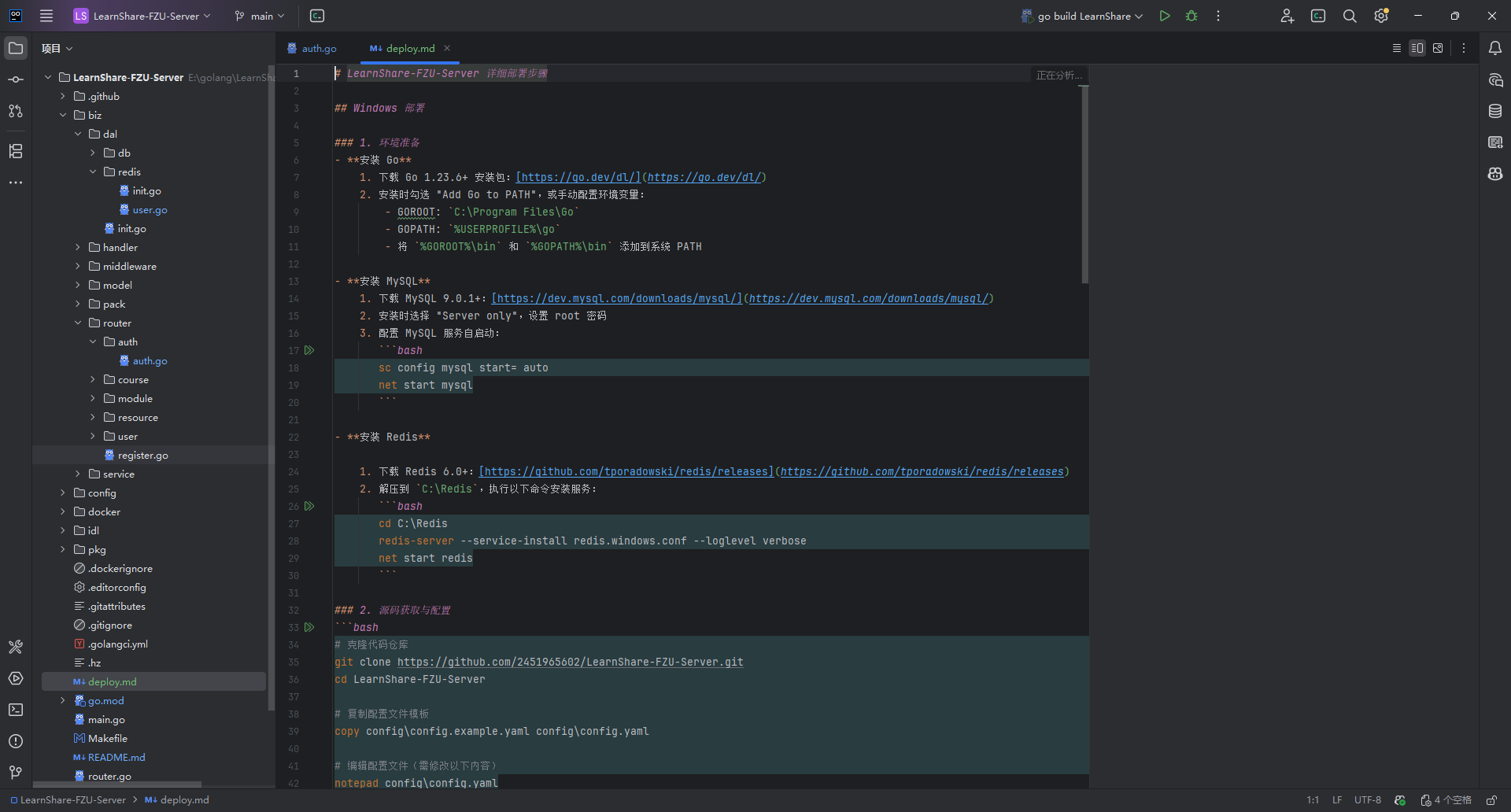Open the Git tool window at bottom
The image size is (1511, 812).
coord(16,773)
